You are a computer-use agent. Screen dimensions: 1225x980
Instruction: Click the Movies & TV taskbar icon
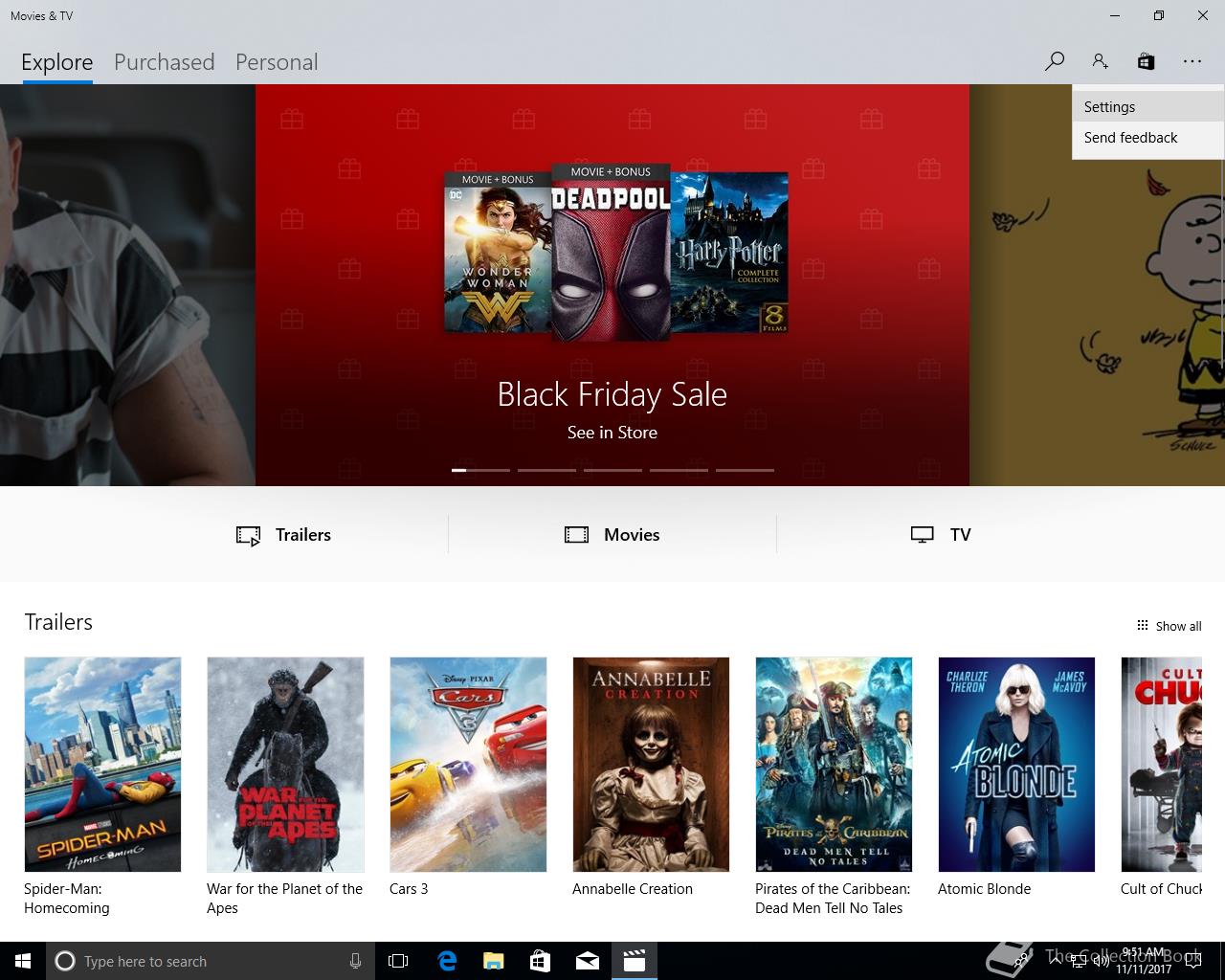tap(634, 961)
